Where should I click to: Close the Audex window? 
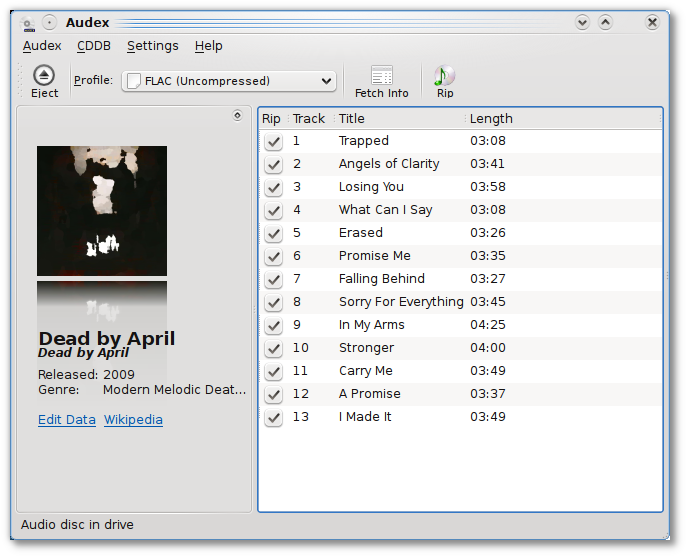click(x=652, y=22)
